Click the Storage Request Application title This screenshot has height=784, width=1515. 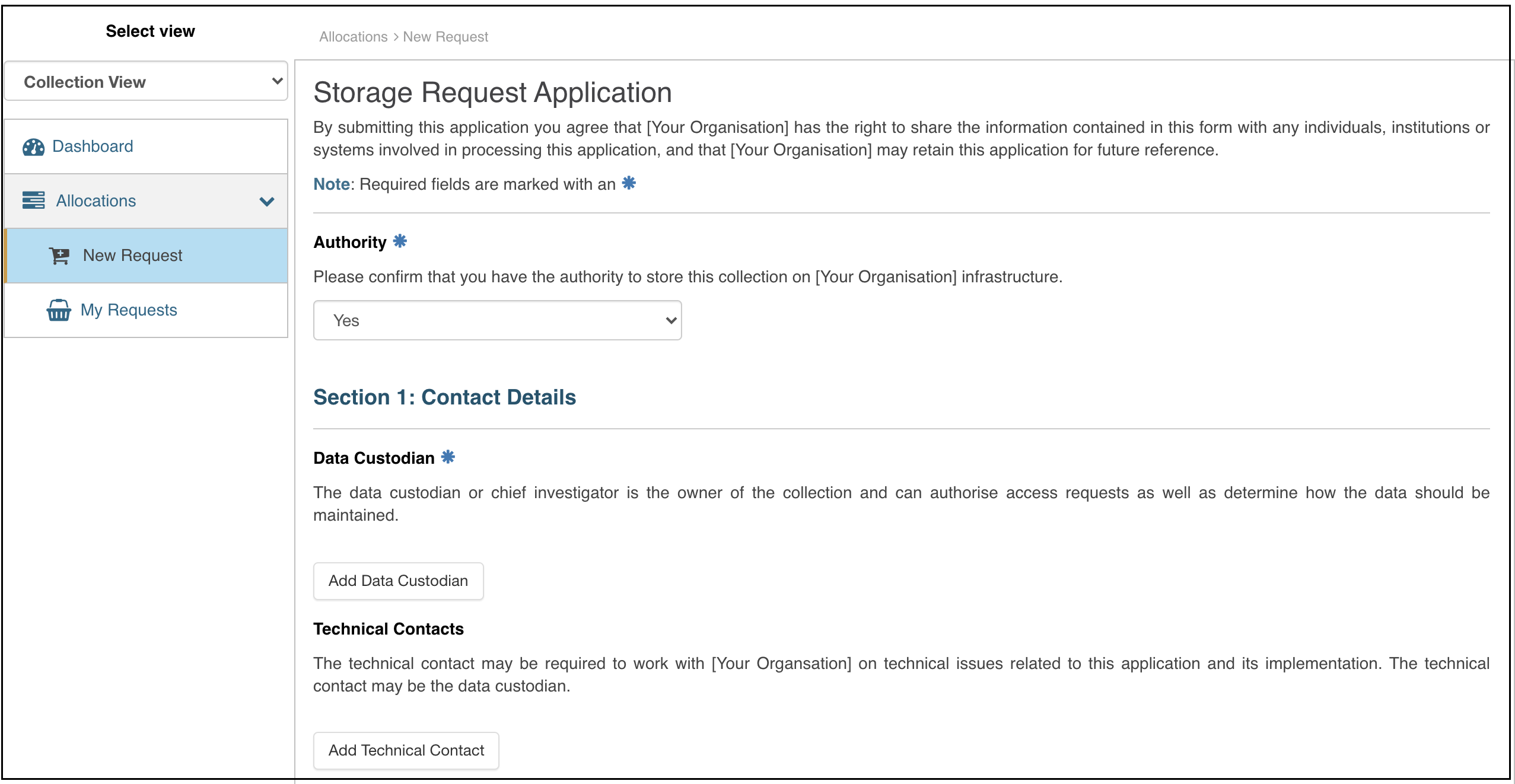pyautogui.click(x=492, y=93)
